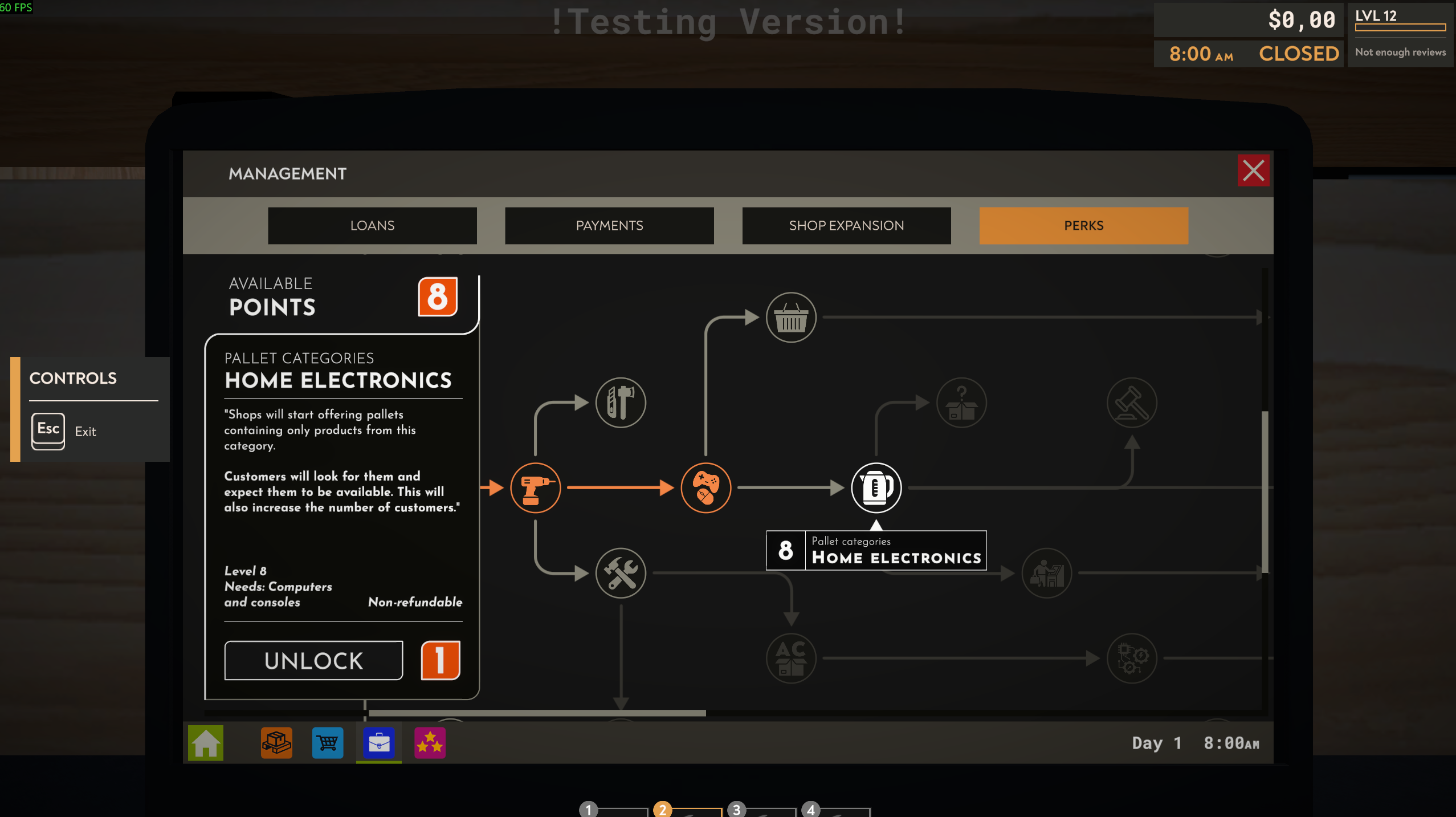Click the 'Non-refundable' label
Viewport: 1456px width, 817px height.
(x=415, y=602)
